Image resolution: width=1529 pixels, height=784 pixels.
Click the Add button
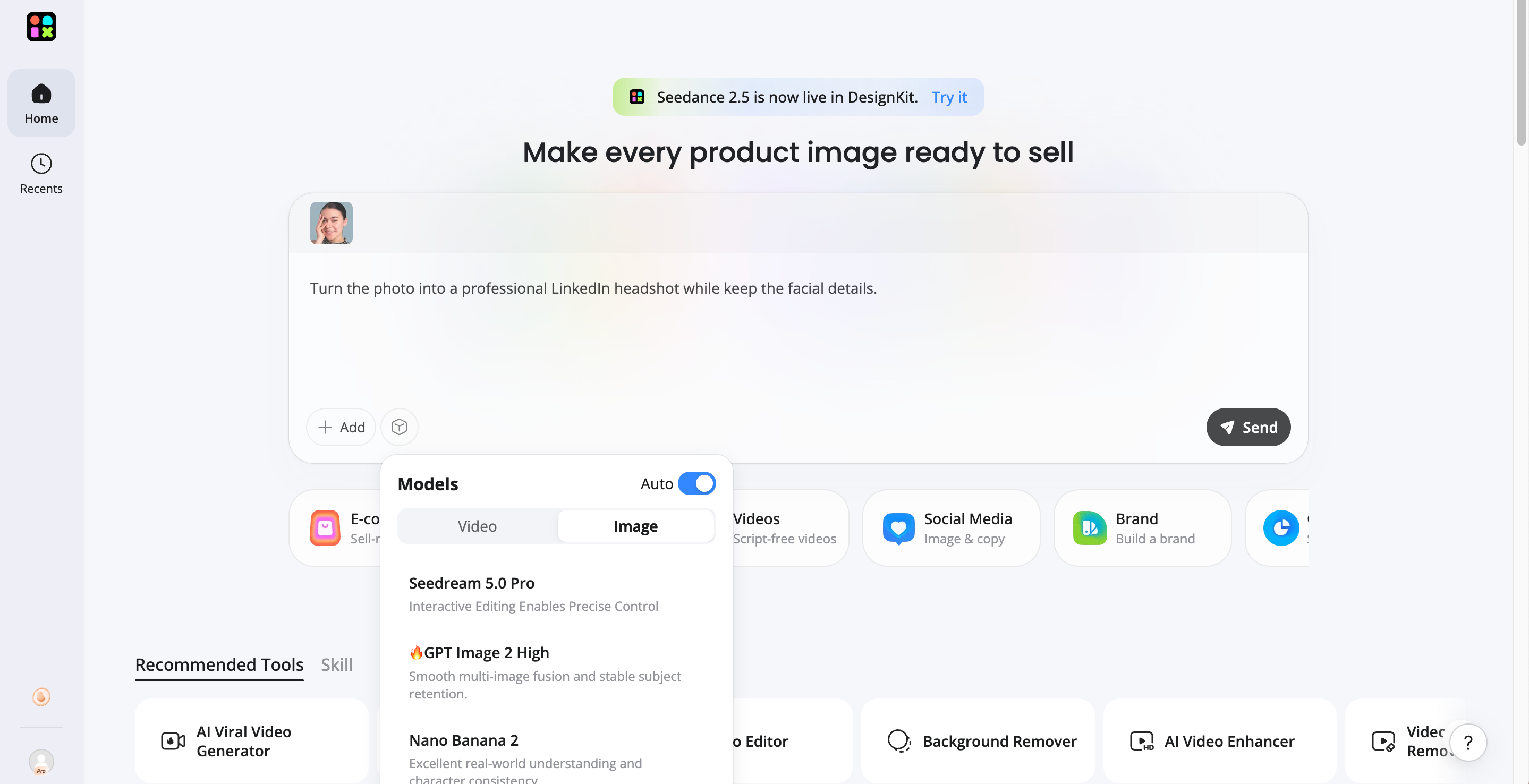click(x=341, y=427)
